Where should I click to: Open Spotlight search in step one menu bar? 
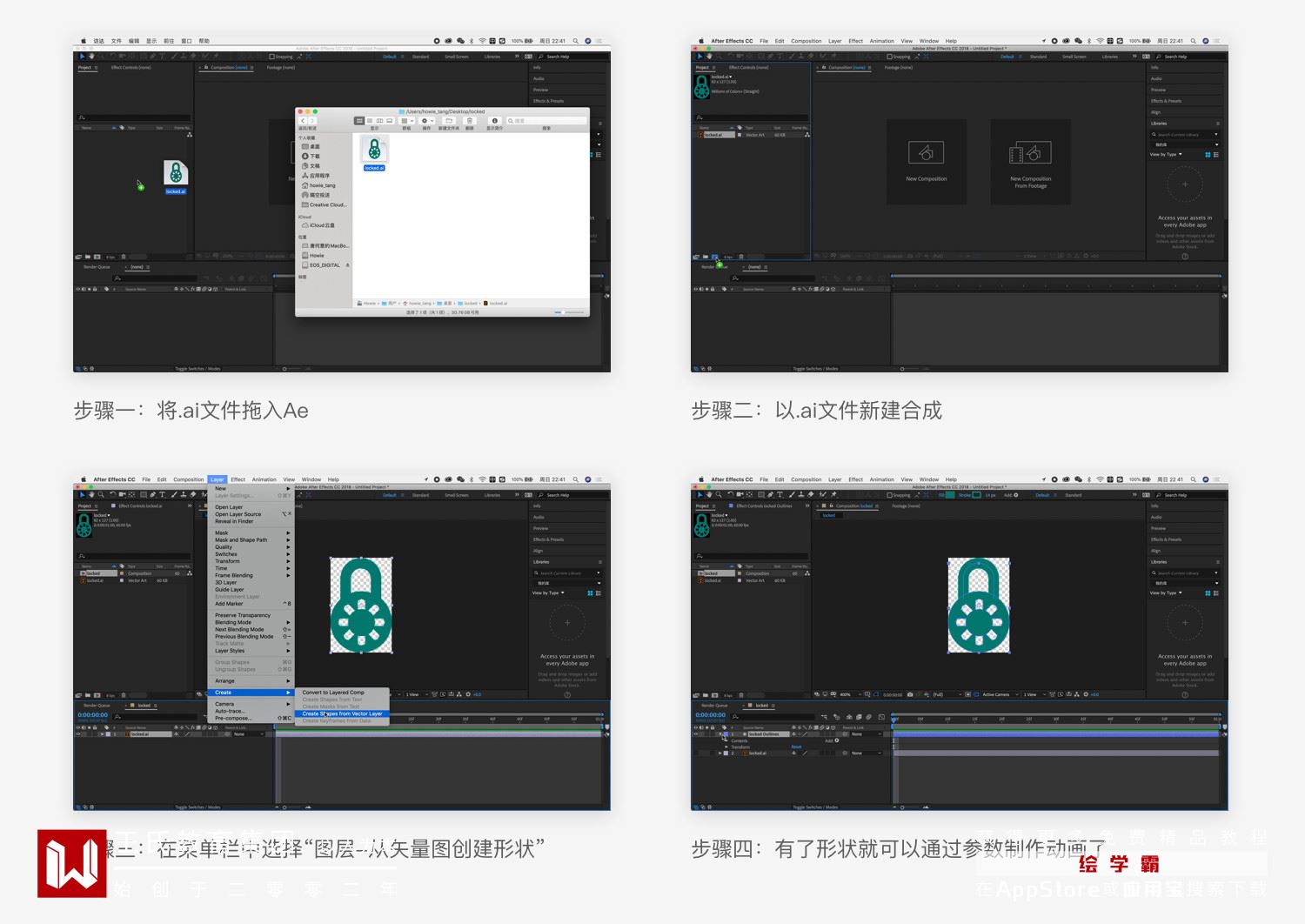(x=575, y=41)
